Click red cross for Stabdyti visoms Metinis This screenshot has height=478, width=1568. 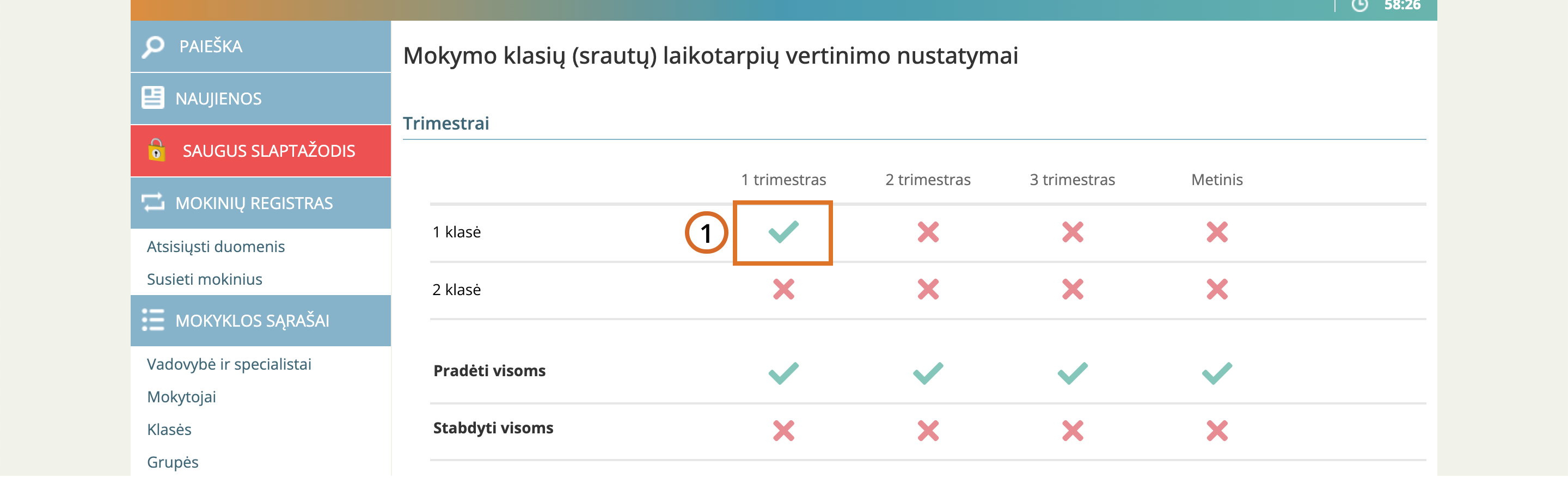(1217, 431)
